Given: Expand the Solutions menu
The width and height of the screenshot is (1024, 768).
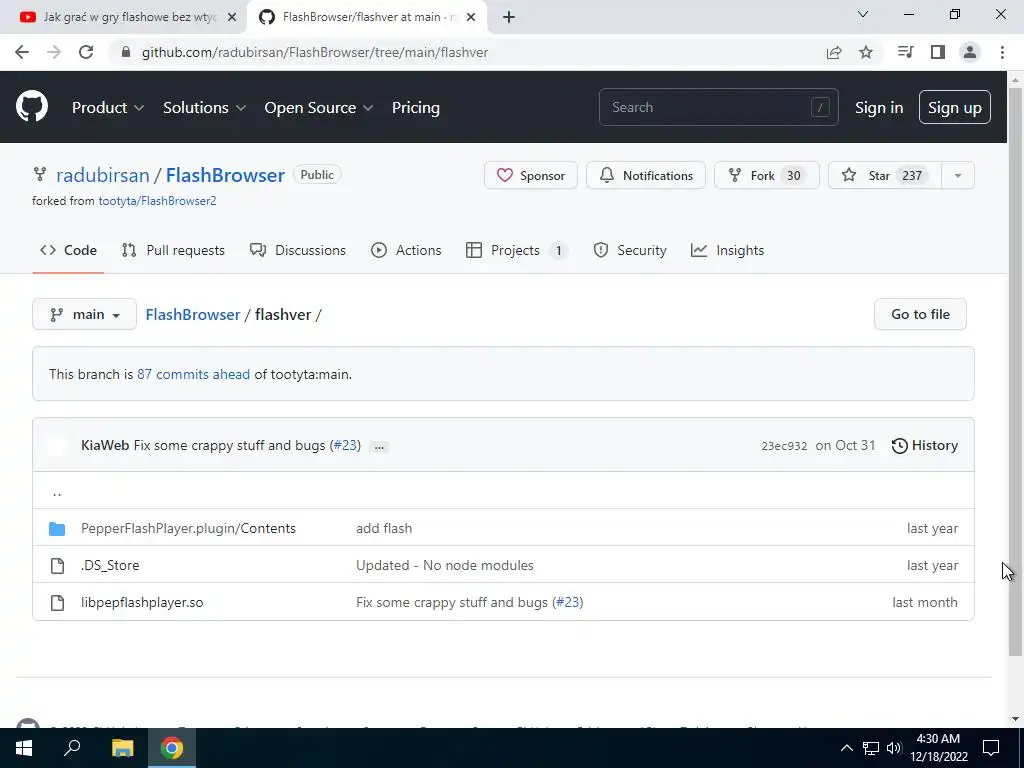Looking at the screenshot, I should coord(204,108).
